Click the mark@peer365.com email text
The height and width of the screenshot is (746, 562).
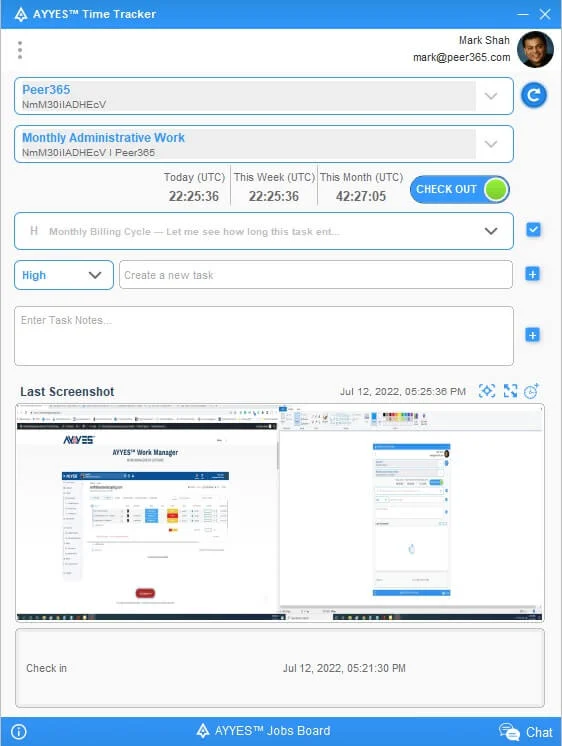pos(461,58)
